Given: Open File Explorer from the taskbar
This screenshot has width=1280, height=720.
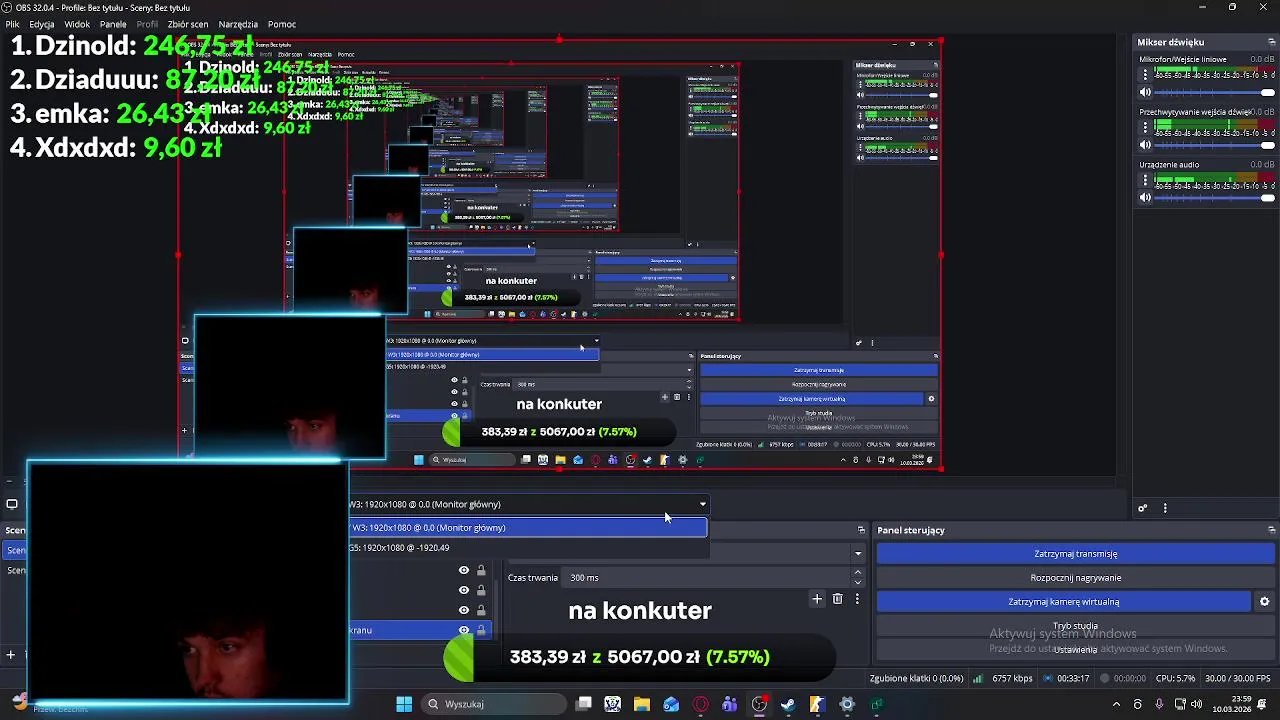Looking at the screenshot, I should [642, 704].
